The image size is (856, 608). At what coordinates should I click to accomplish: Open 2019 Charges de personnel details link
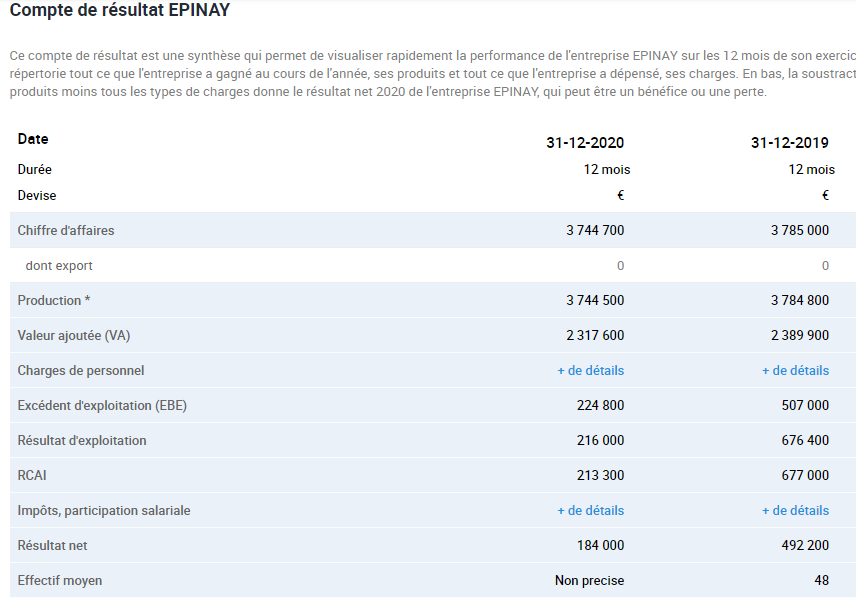(795, 371)
